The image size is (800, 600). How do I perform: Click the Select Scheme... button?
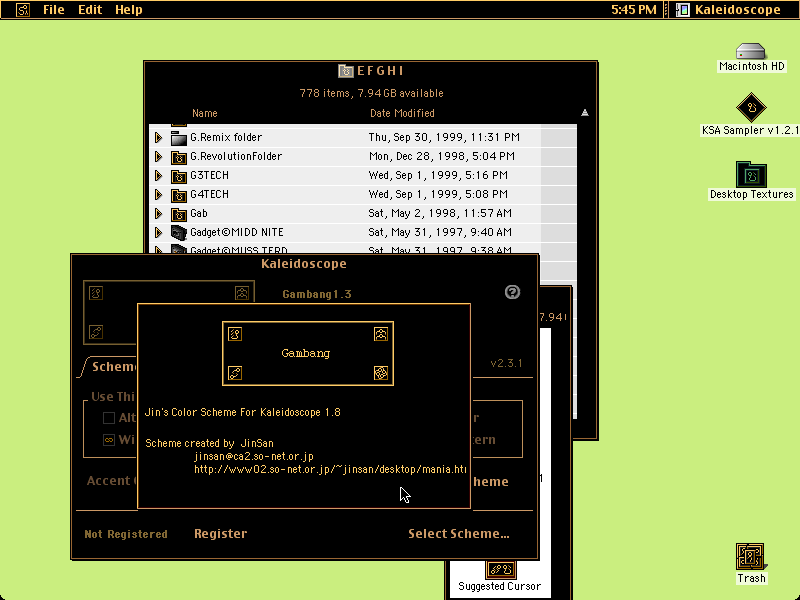459,534
